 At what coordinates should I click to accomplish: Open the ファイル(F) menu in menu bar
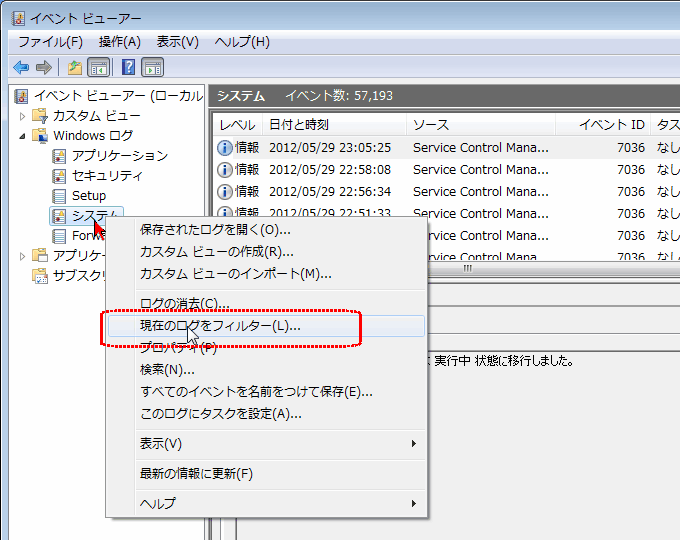coord(50,42)
